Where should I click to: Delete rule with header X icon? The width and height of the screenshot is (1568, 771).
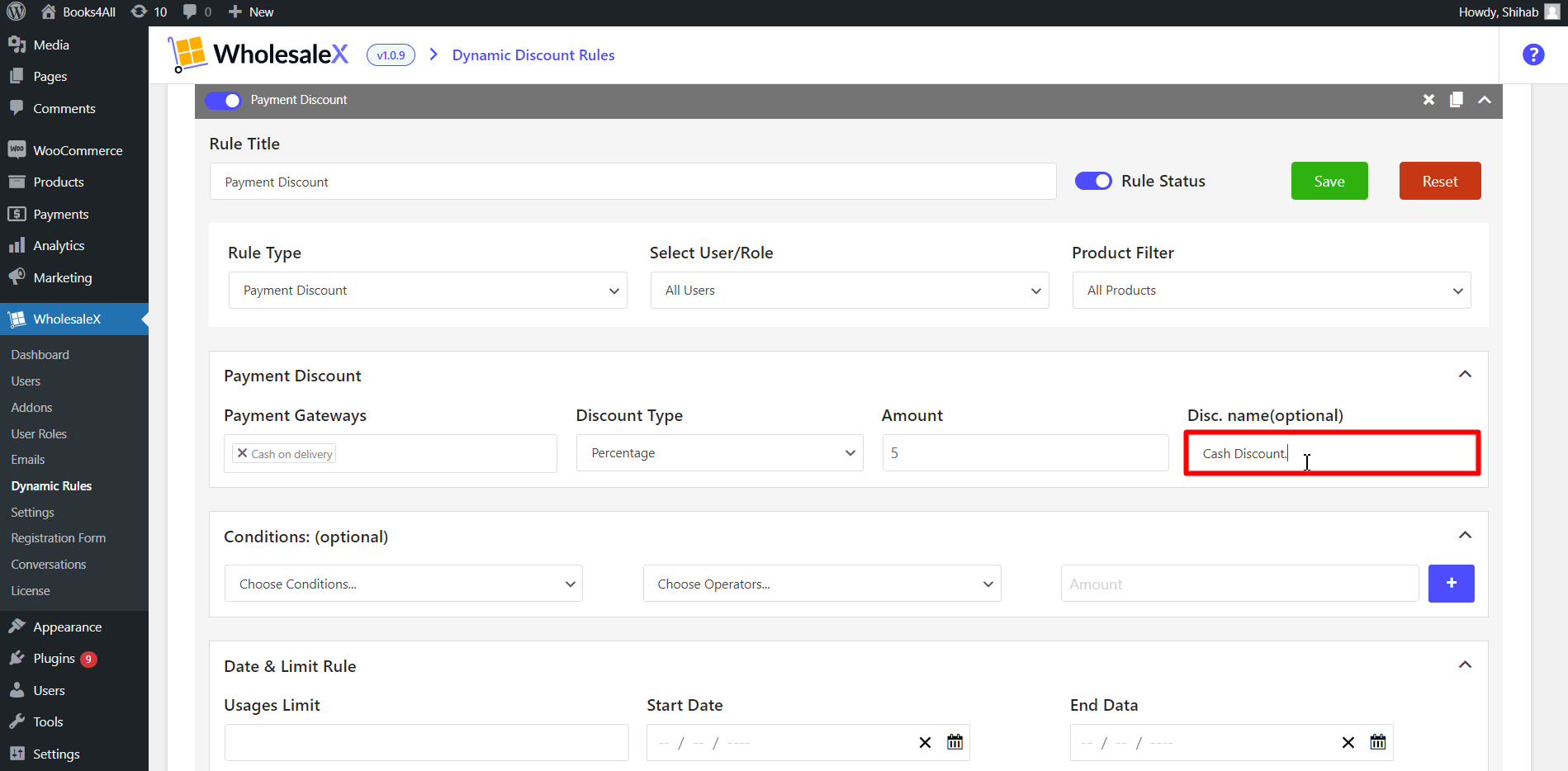[x=1428, y=100]
